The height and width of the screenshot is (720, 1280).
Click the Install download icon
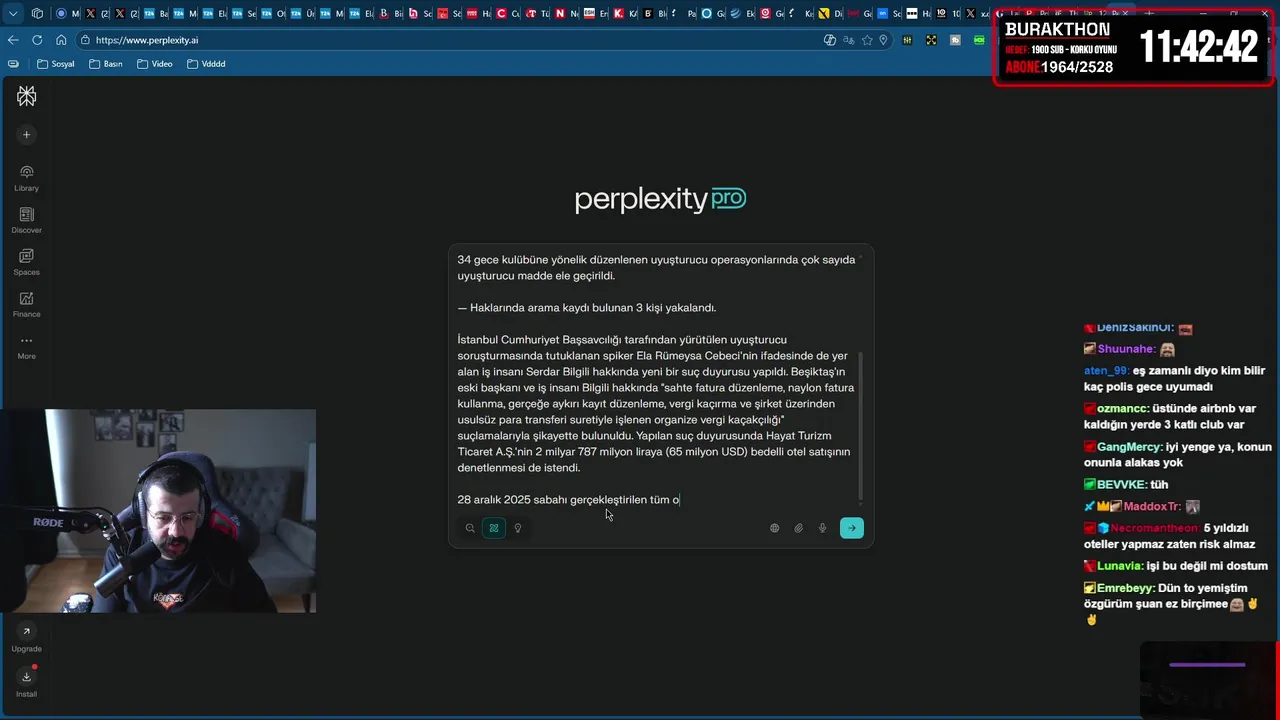(x=27, y=677)
